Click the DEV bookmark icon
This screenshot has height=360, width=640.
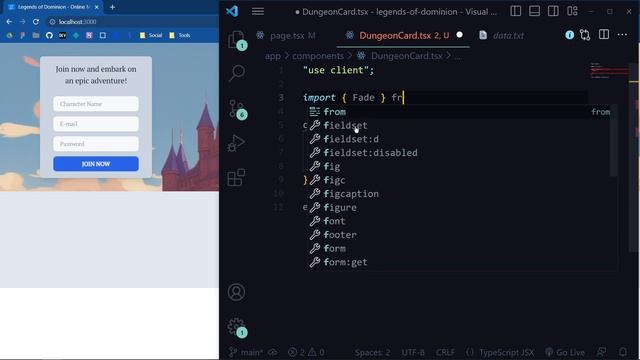62,36
